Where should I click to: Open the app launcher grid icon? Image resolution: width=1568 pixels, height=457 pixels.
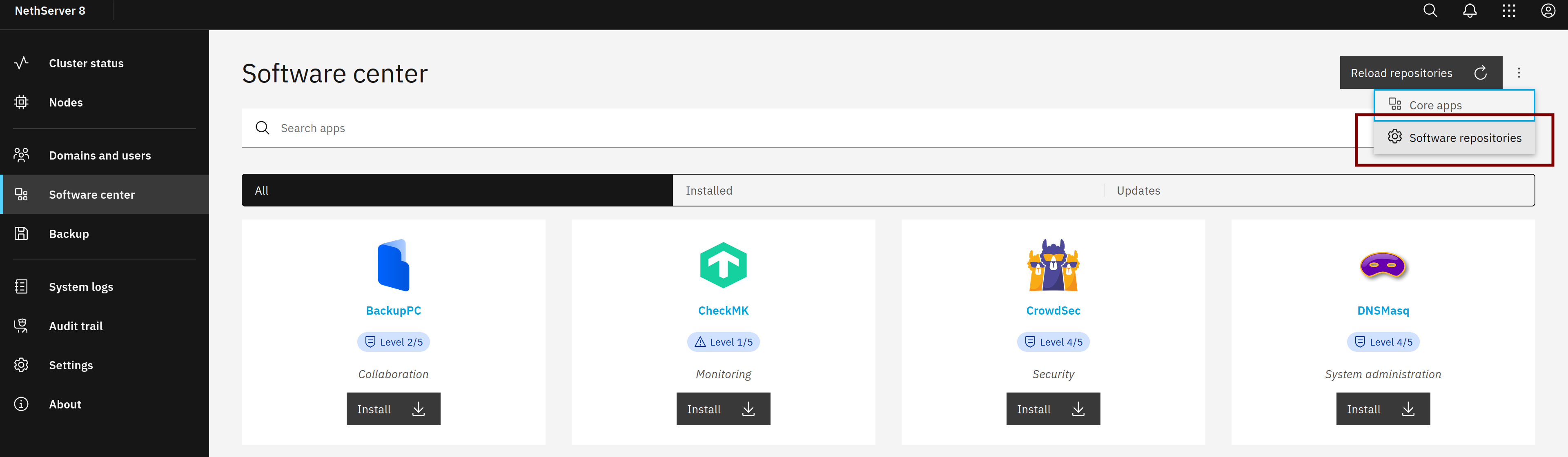1509,11
